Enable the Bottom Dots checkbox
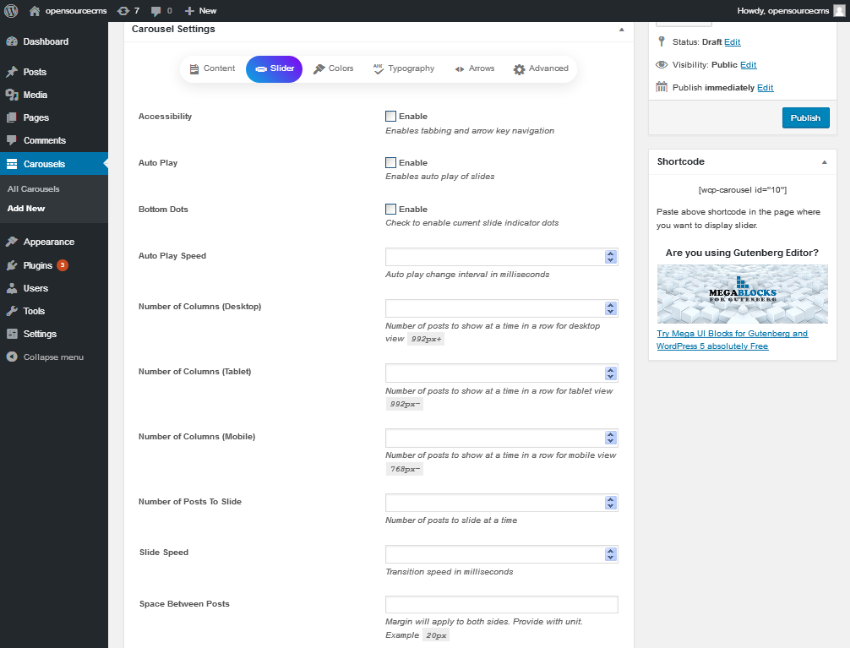The height and width of the screenshot is (648, 850). coord(390,209)
